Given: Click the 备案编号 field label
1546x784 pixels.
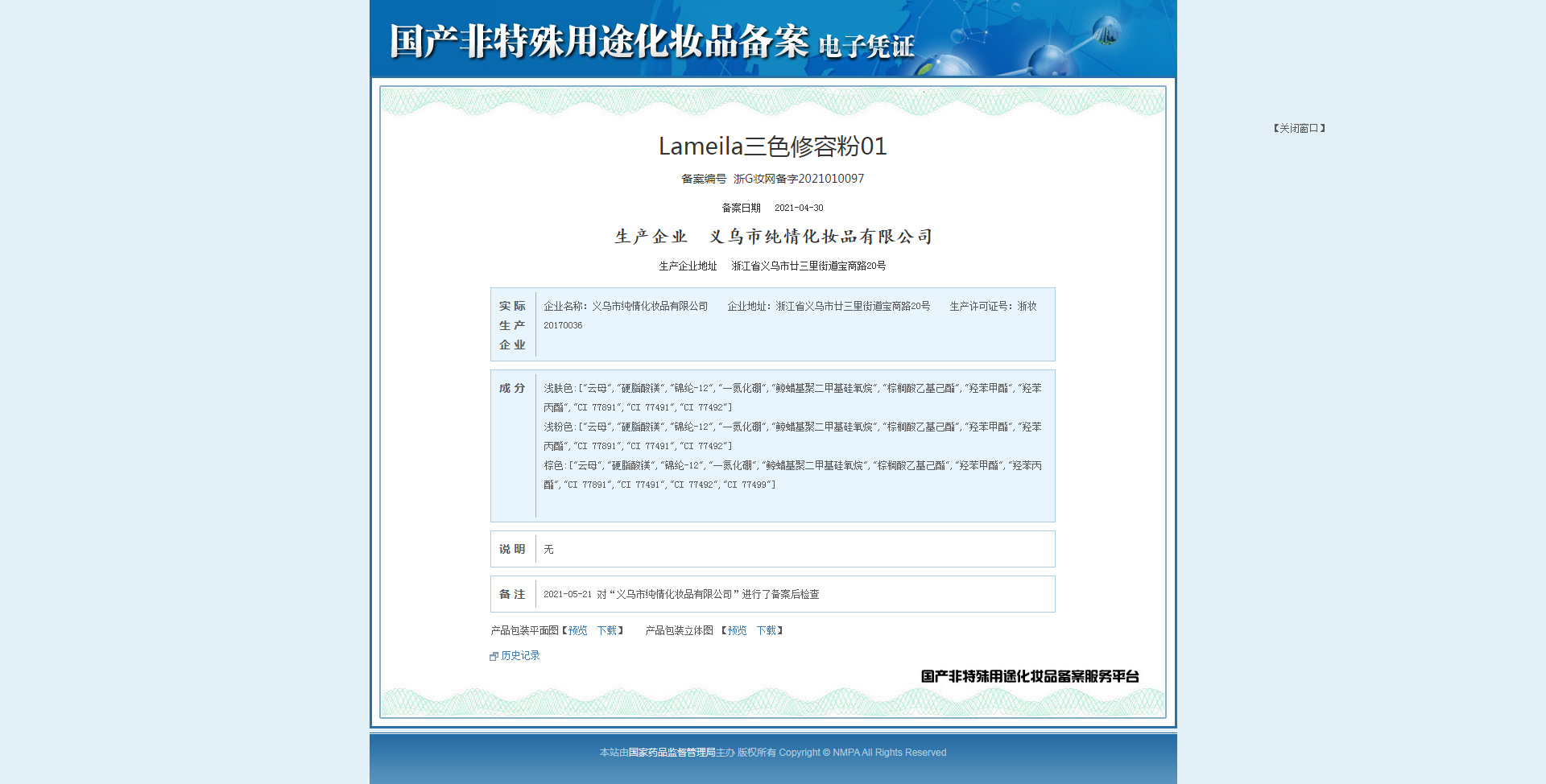Looking at the screenshot, I should coord(704,179).
